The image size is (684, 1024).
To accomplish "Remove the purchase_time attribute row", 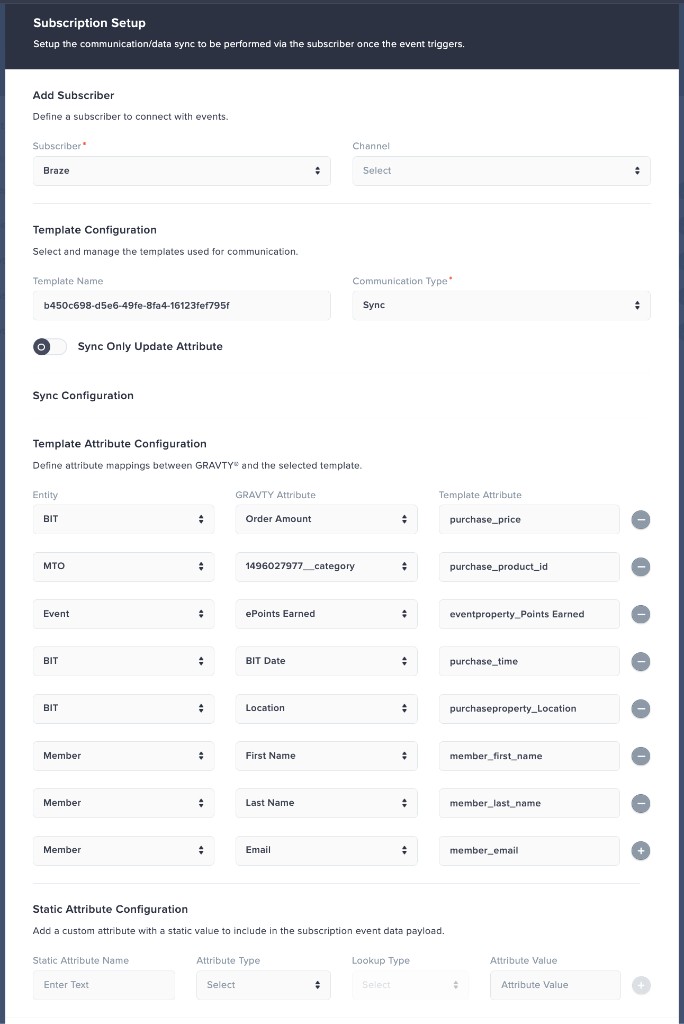I will coord(640,661).
